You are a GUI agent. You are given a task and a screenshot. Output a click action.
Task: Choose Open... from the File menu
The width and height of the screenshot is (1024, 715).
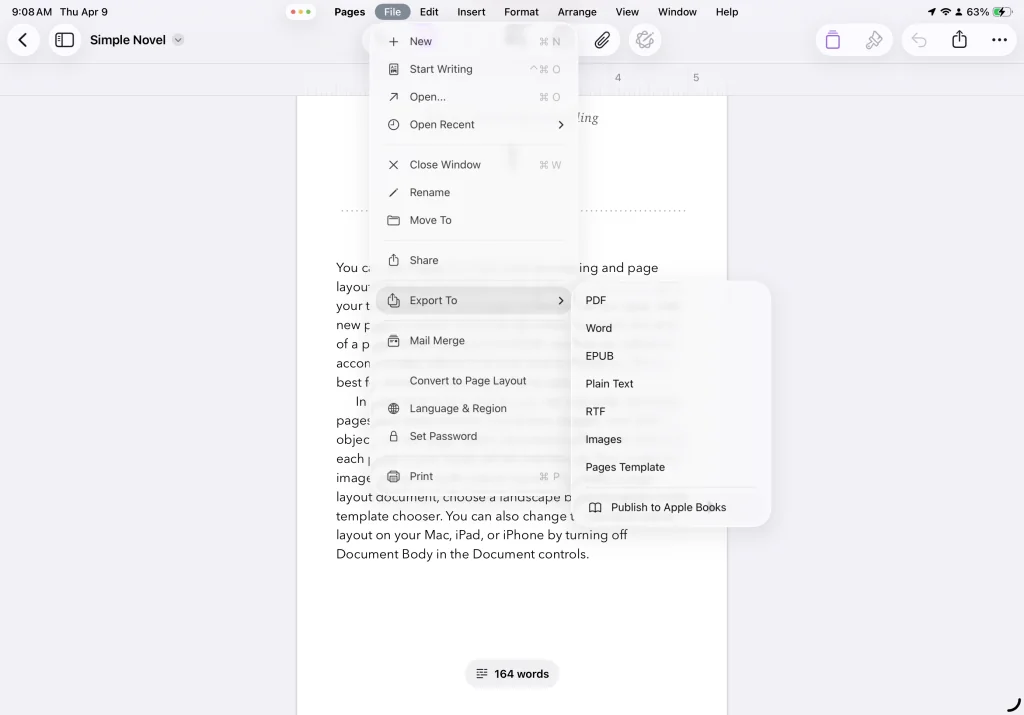tap(474, 97)
